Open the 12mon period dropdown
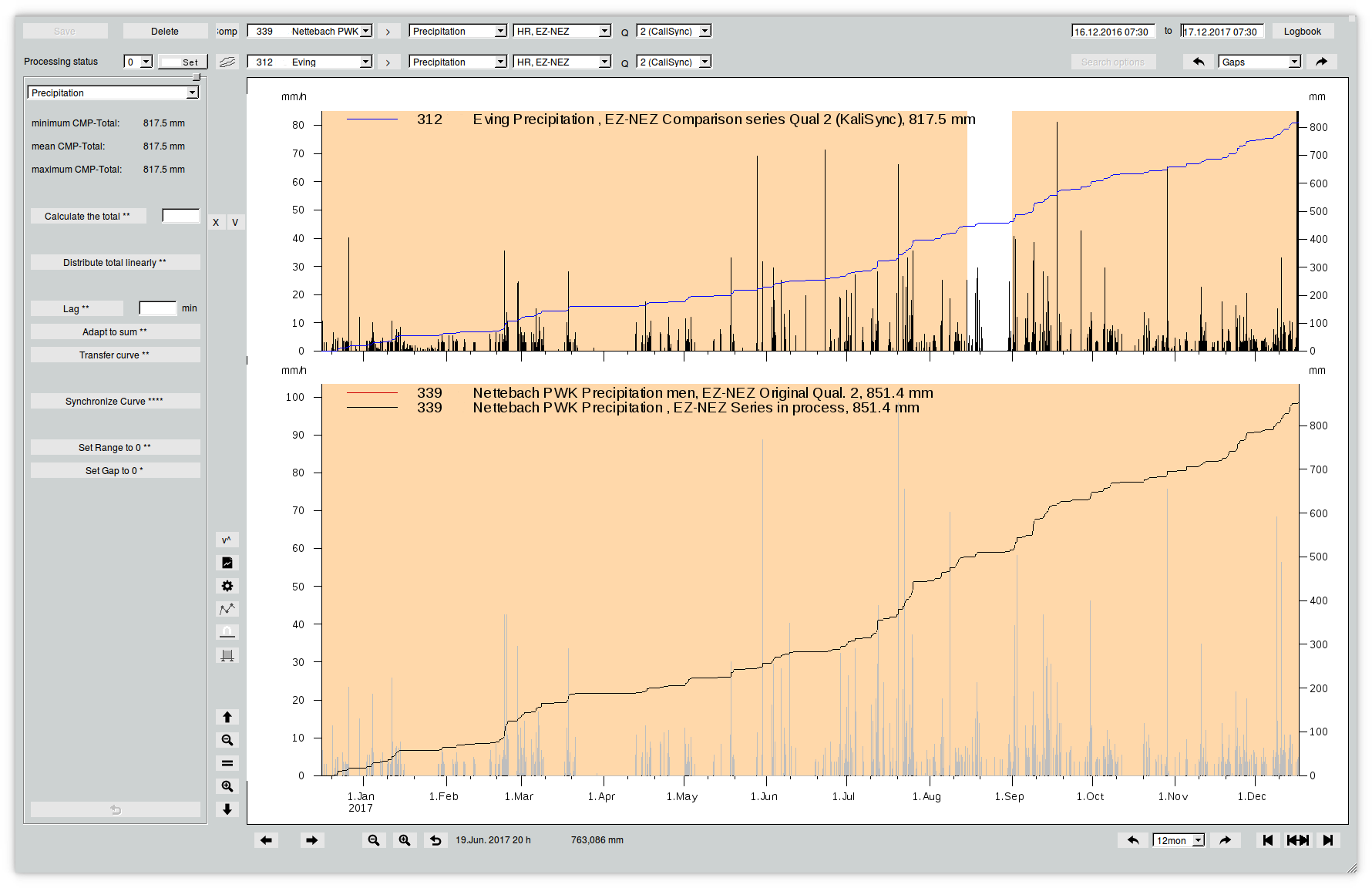1372x888 pixels. (x=1179, y=840)
